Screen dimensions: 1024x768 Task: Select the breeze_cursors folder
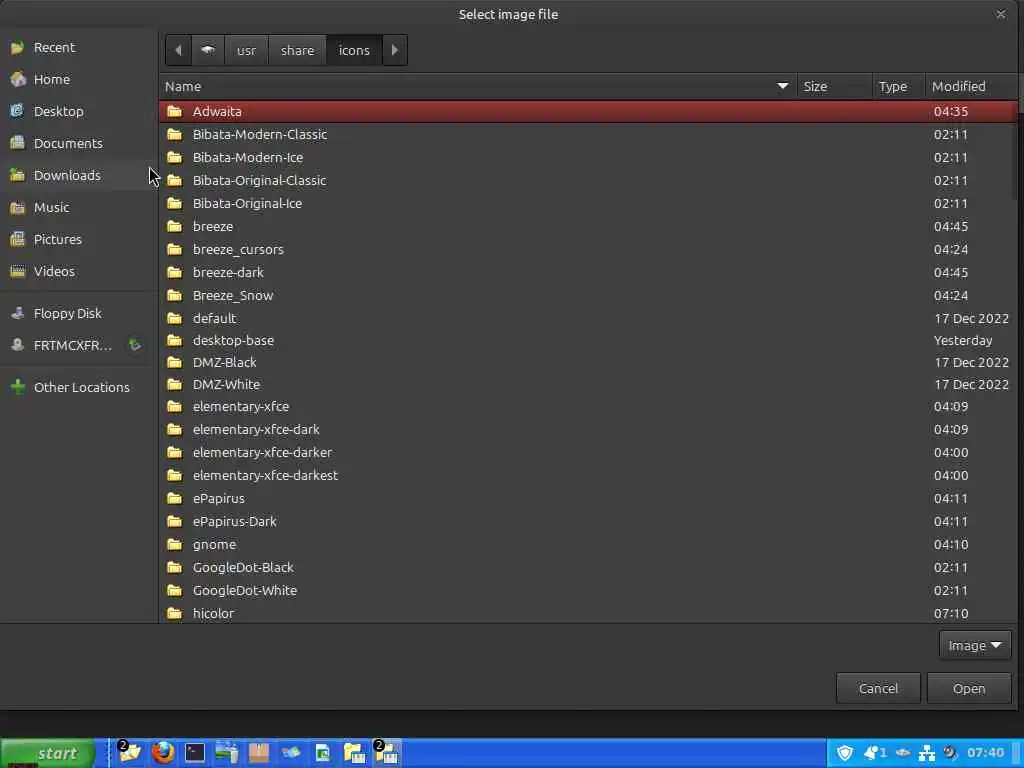point(586,249)
